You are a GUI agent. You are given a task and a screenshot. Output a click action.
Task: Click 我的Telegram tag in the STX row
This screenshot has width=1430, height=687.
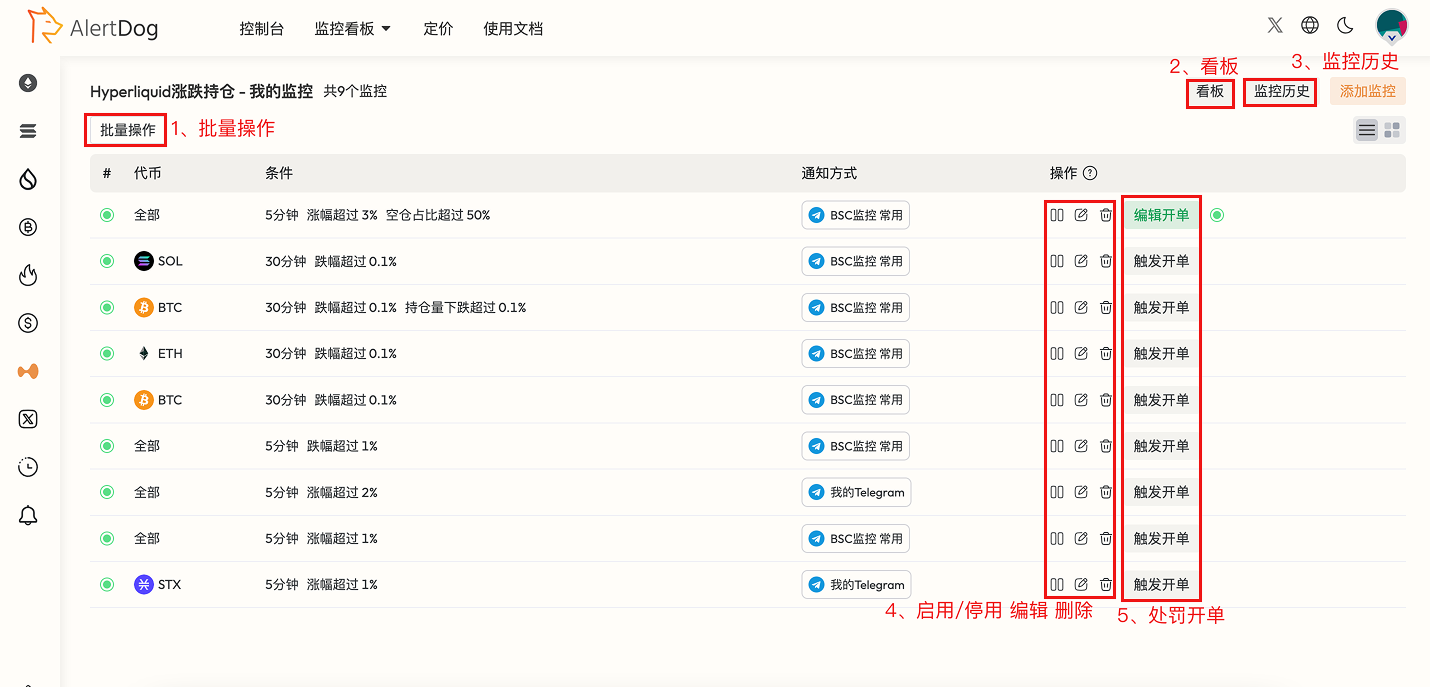tap(856, 584)
